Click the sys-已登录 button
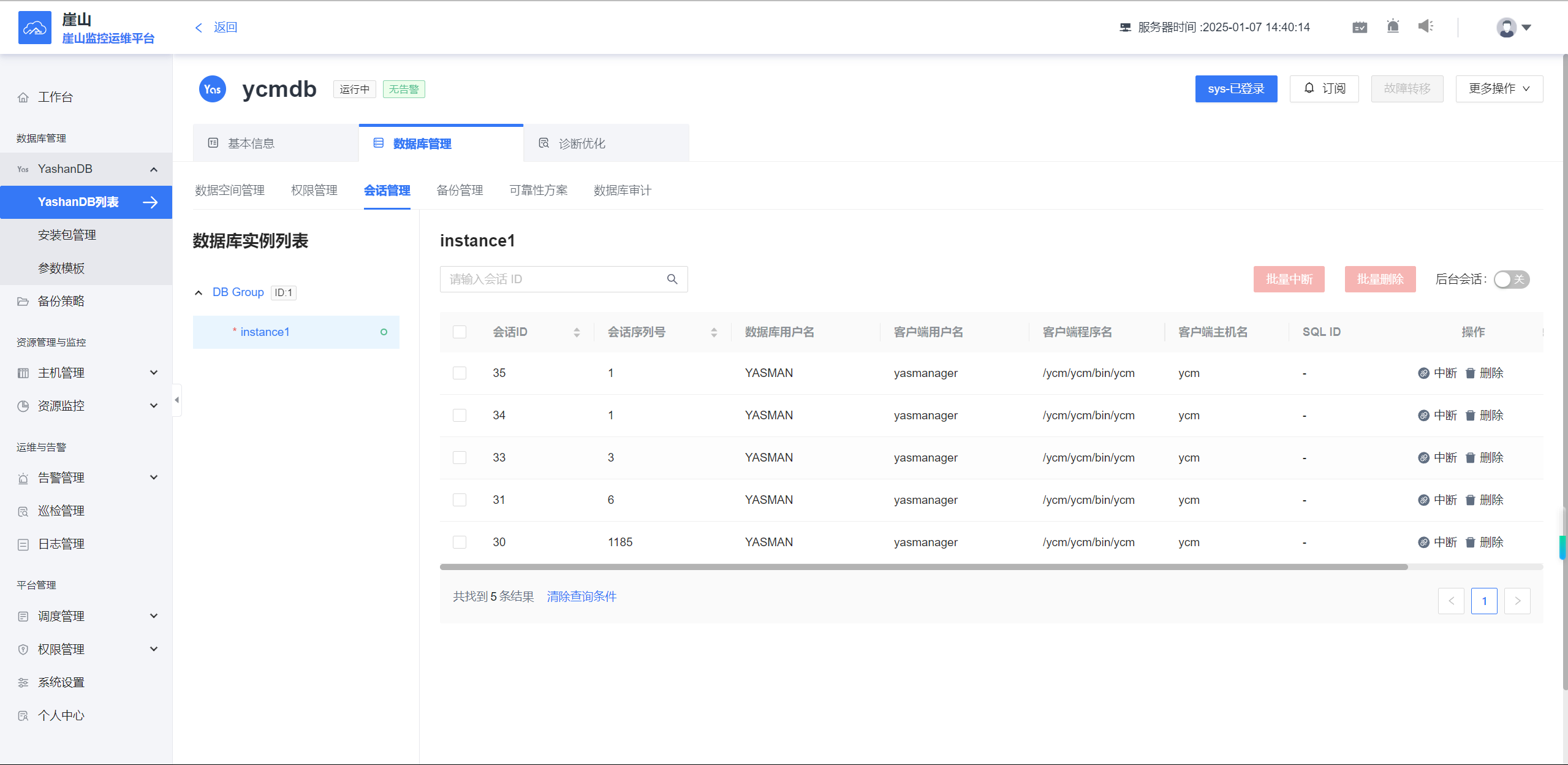Screen dimensions: 1568x765 point(1236,89)
